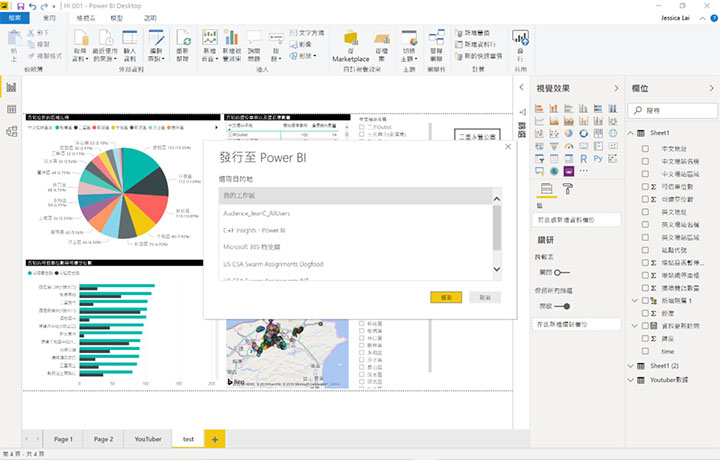Click the From File (從檔案) custom visual icon
The height and width of the screenshot is (460, 720).
click(382, 39)
